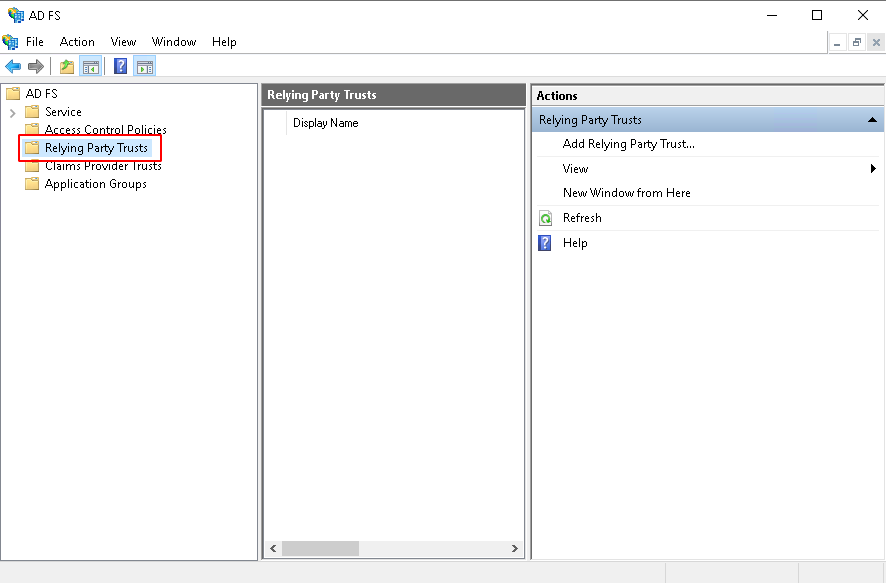Click the Application Groups folder icon

[32, 184]
